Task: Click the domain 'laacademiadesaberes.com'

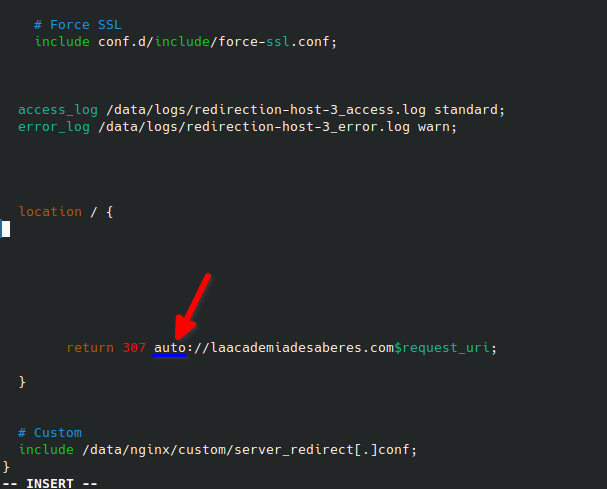Action: [x=302, y=348]
